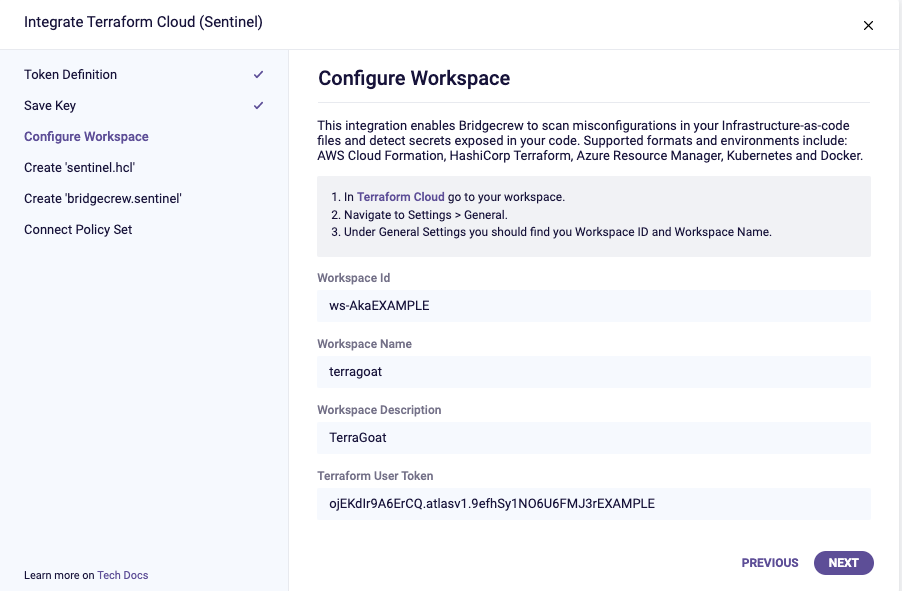Click into the Workspace Id field
The height and width of the screenshot is (591, 902).
[594, 306]
